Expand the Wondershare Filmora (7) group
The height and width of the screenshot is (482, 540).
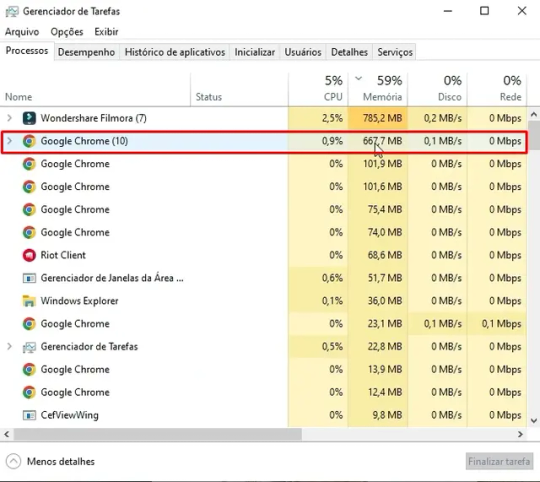point(10,118)
